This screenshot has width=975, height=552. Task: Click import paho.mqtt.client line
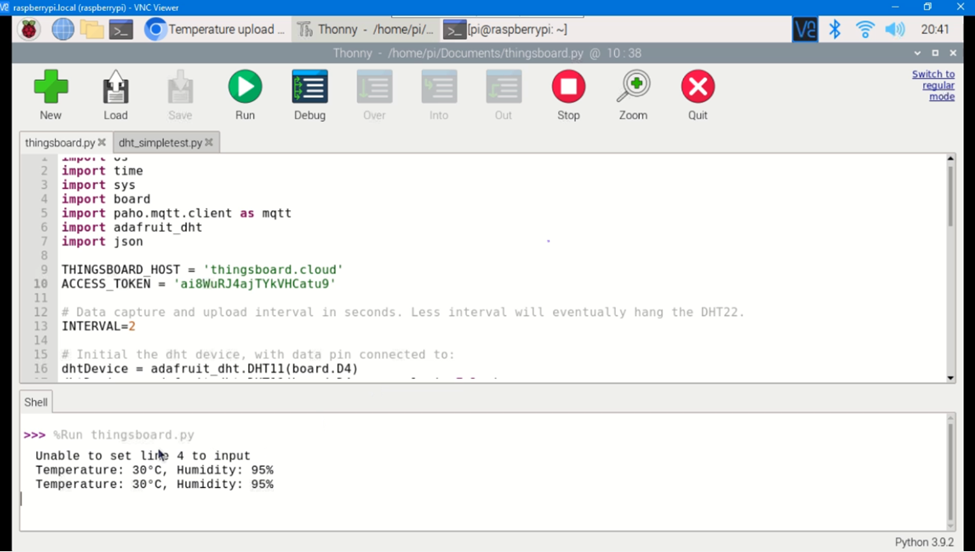[177, 213]
